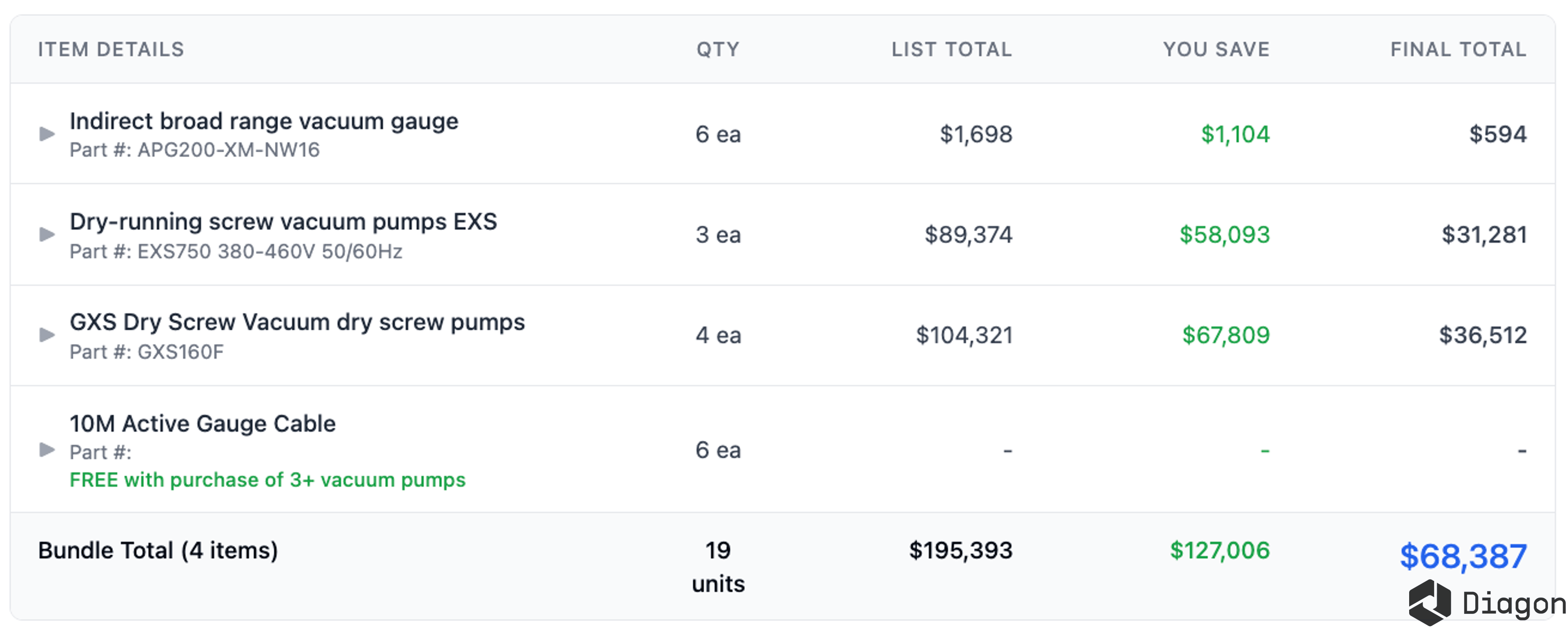Click the FINAL TOTAL column header
The height and width of the screenshot is (629, 1568).
pos(1459,49)
